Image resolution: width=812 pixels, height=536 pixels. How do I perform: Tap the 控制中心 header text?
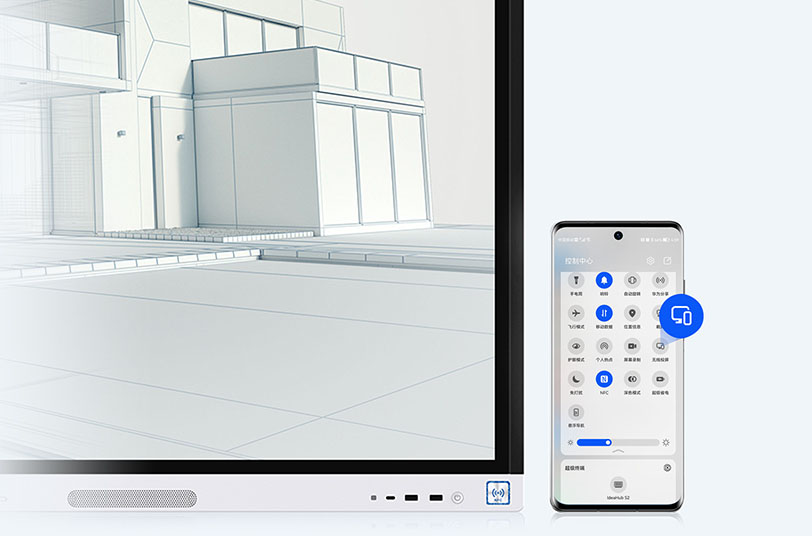[x=579, y=261]
